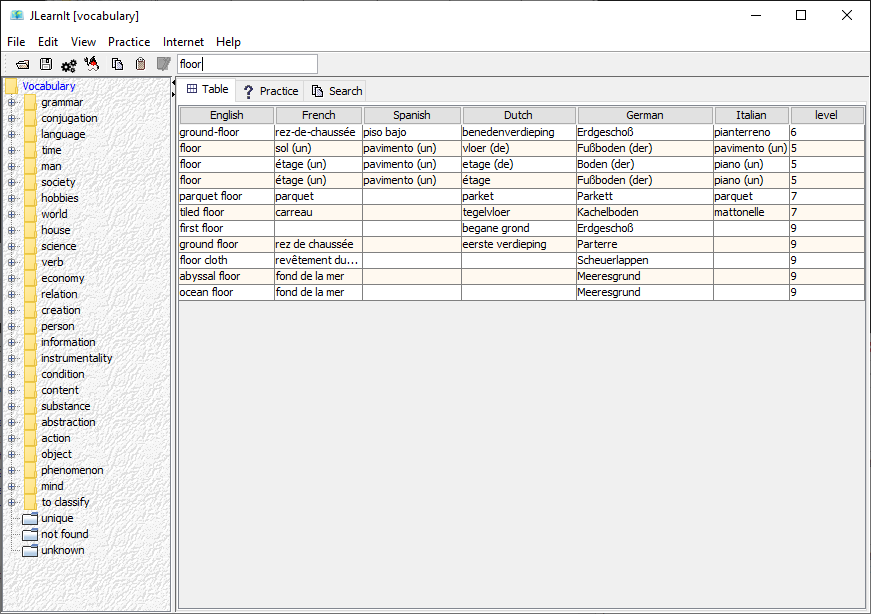Viewport: 871px width, 614px height.
Task: Select the 'unique' category folder icon
Action: pyautogui.click(x=30, y=519)
